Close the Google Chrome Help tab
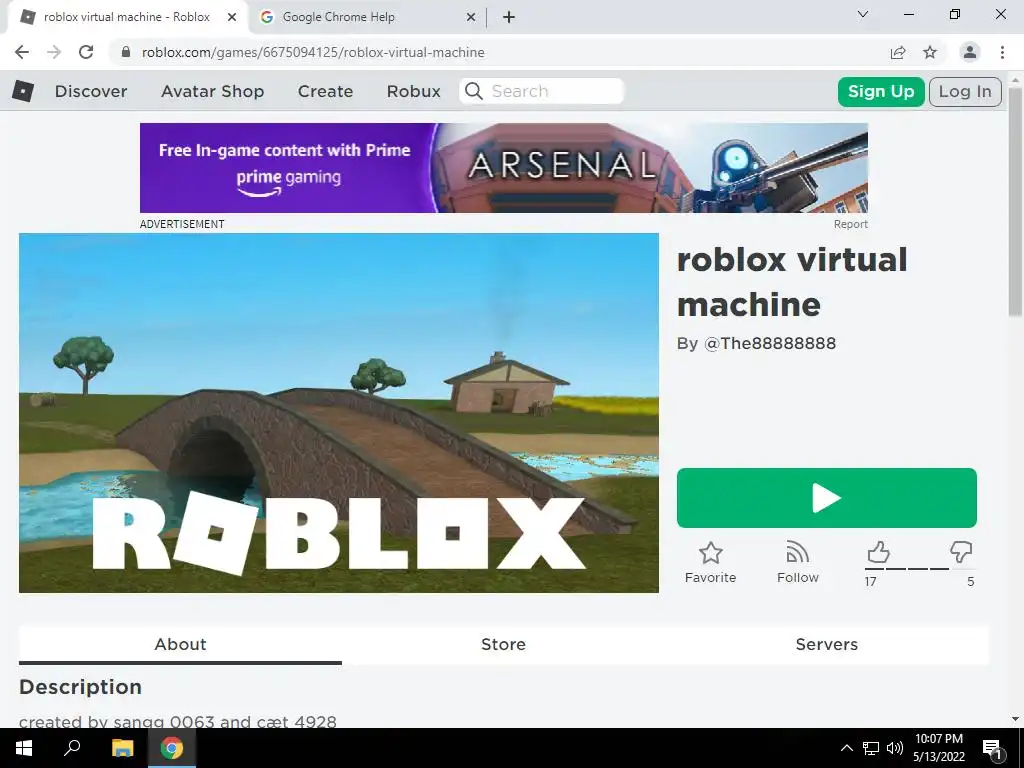 471,17
